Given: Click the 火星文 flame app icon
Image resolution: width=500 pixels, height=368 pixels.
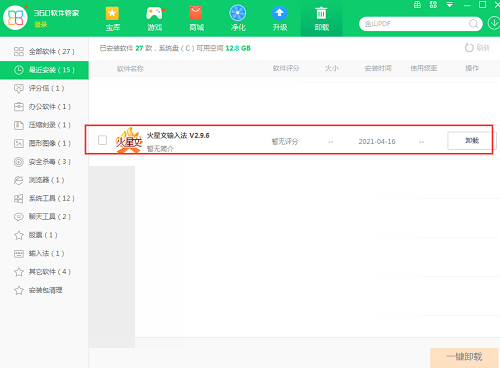Looking at the screenshot, I should tap(129, 140).
